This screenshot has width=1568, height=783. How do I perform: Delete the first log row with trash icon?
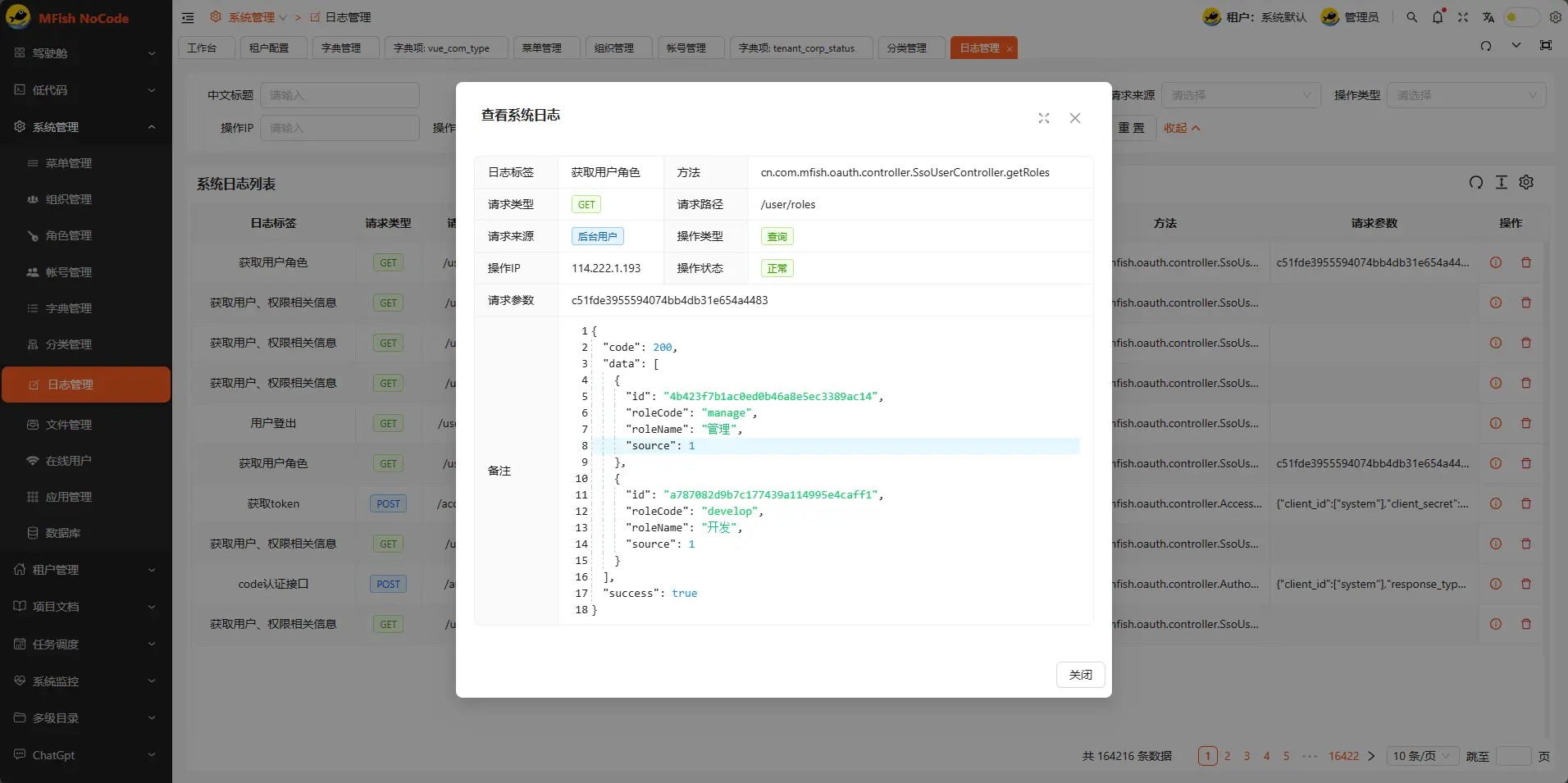pos(1525,262)
